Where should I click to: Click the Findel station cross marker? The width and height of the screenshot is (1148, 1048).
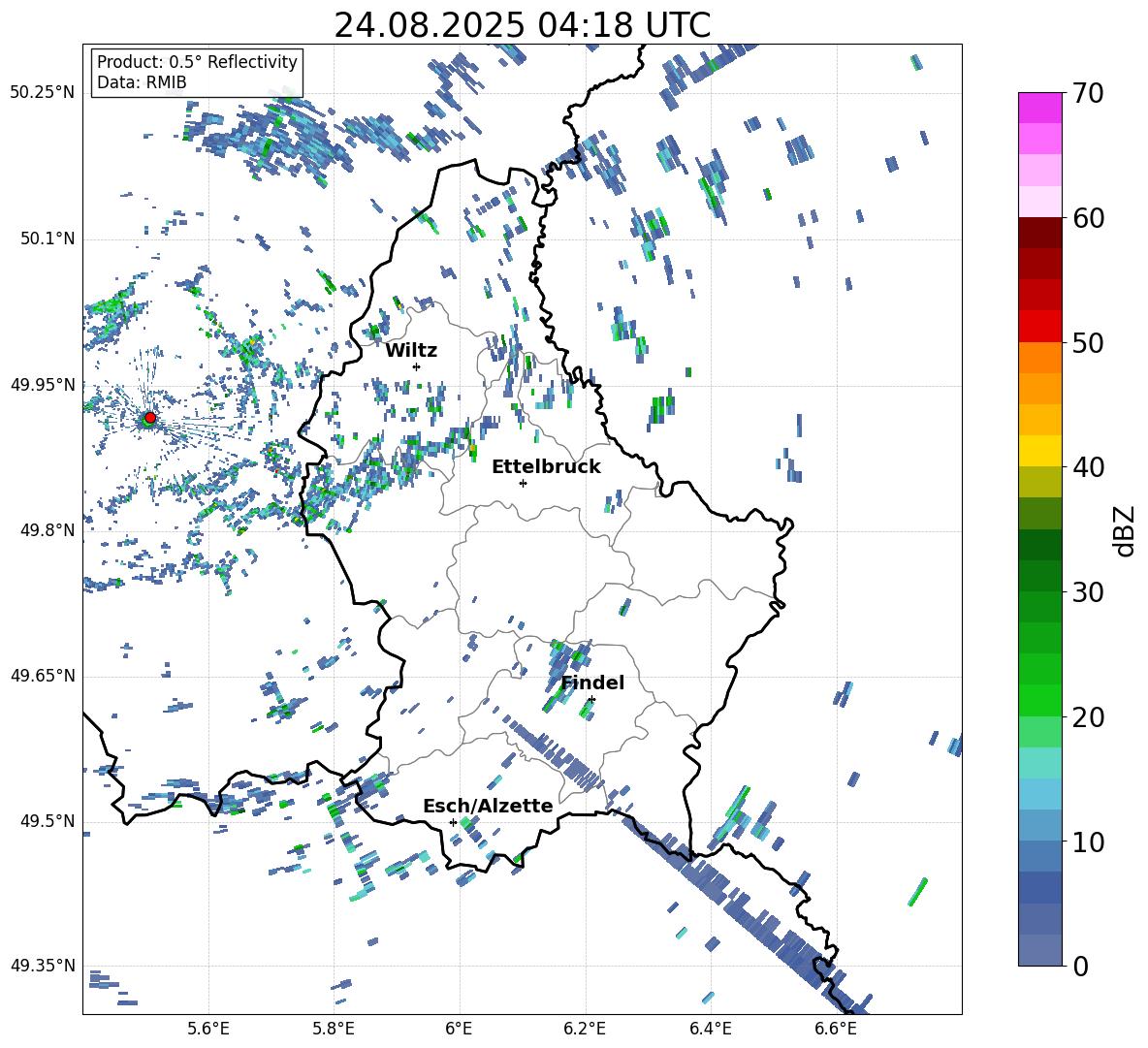pyautogui.click(x=591, y=700)
